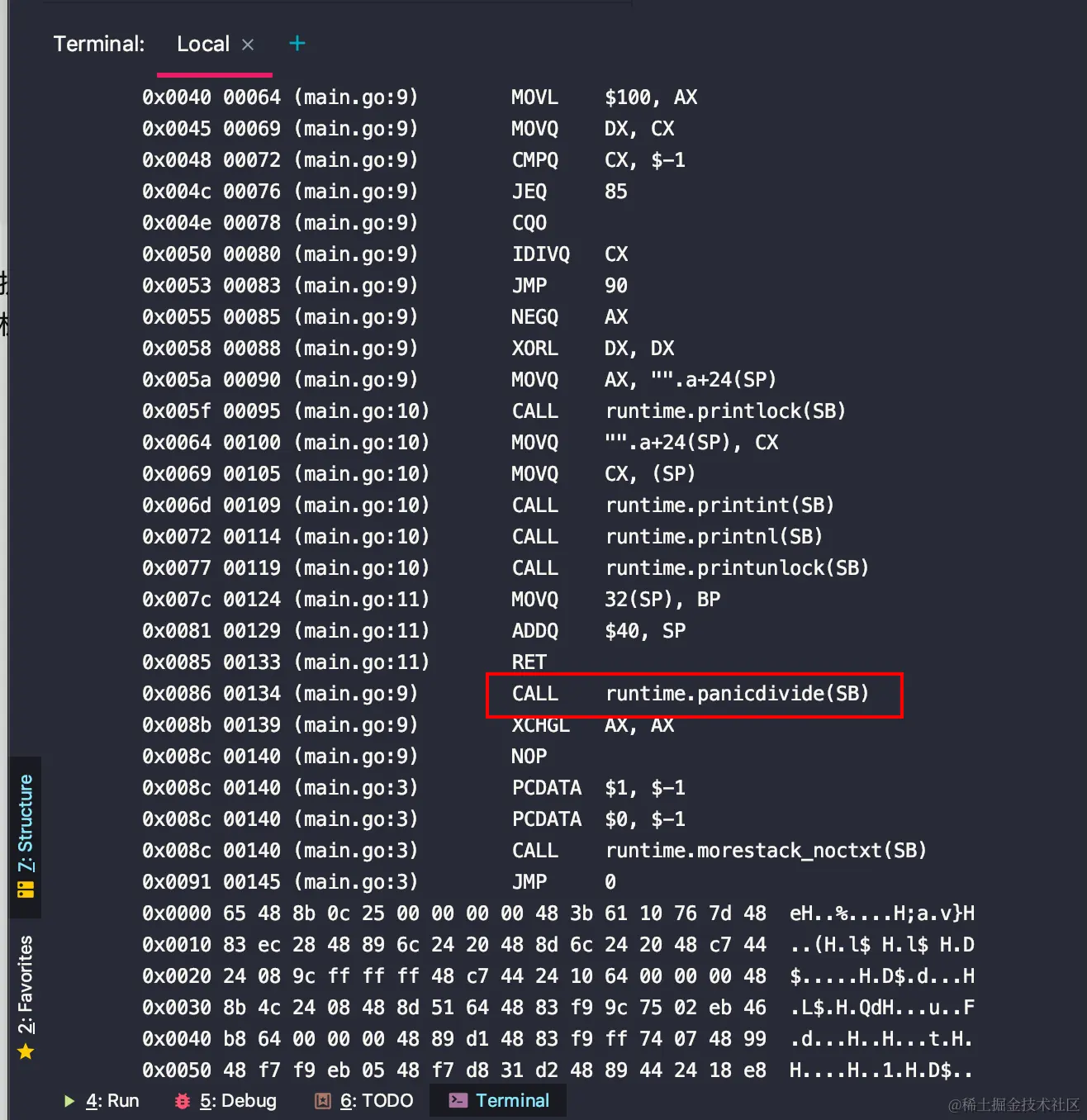Click the NEGQ AX instruction
1087x1120 pixels.
click(x=570, y=317)
